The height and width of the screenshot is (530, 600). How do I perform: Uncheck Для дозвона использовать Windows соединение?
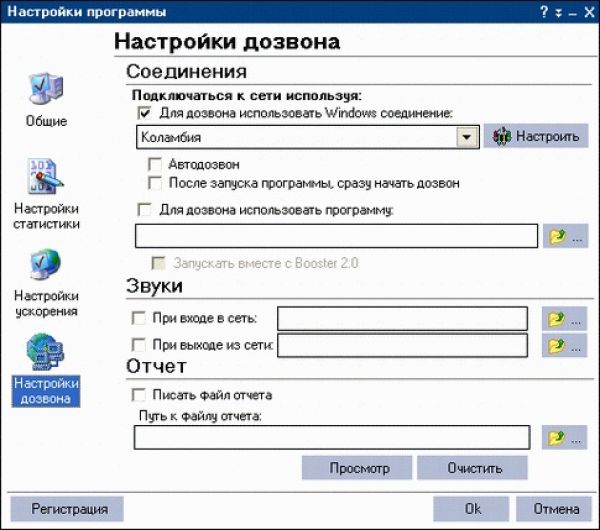(x=144, y=113)
